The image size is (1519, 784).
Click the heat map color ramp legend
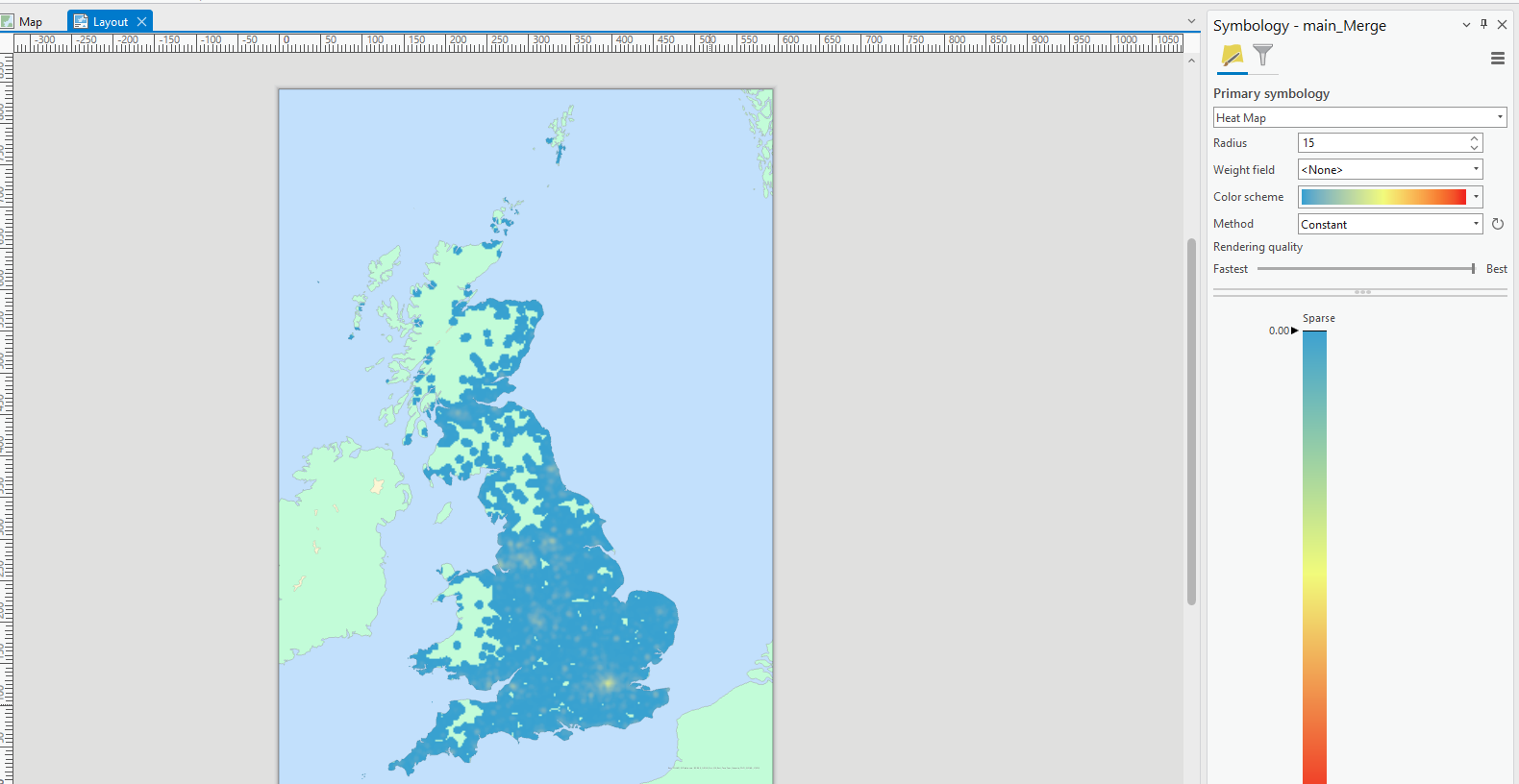tap(1314, 557)
